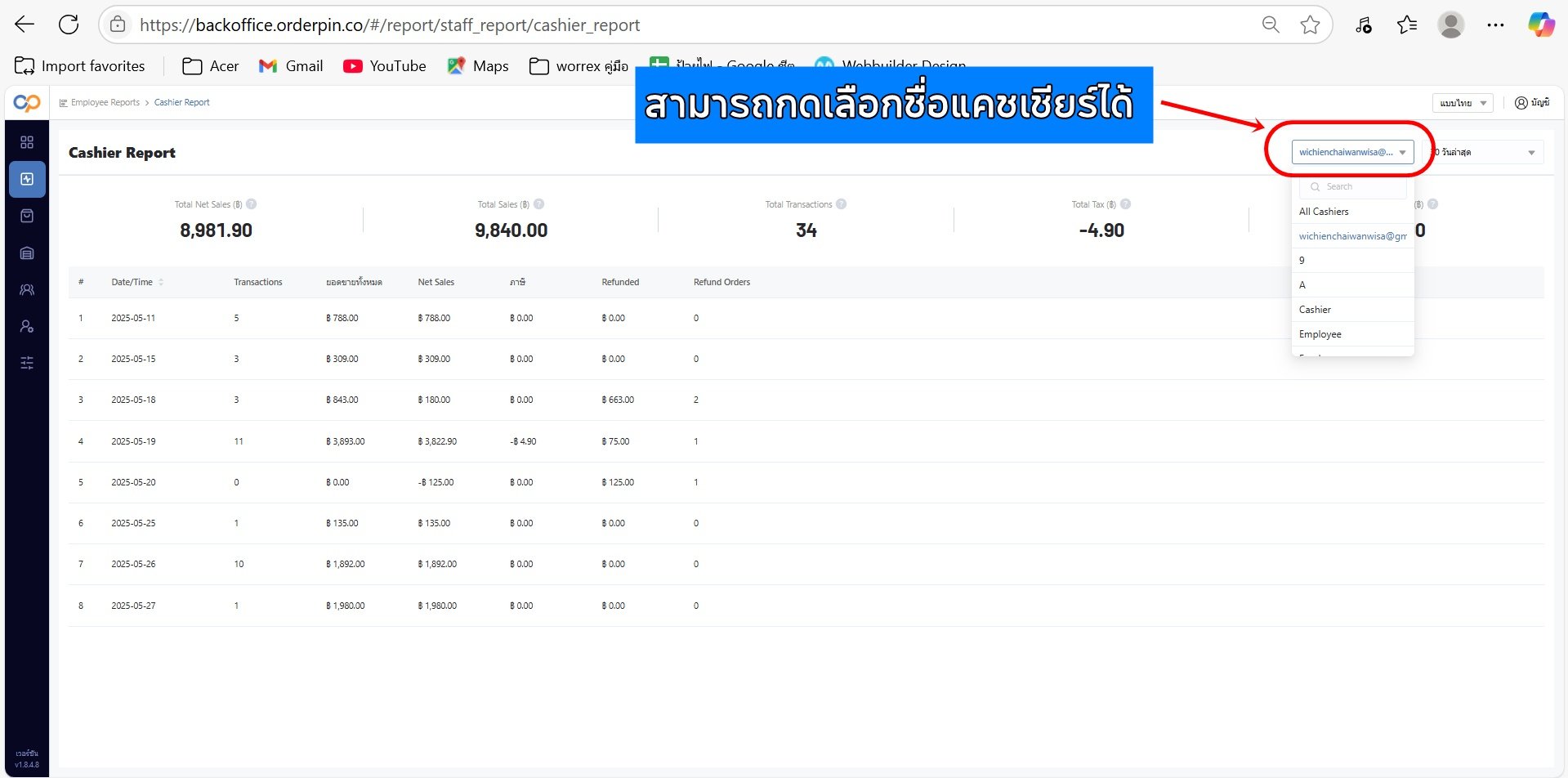
Task: Click the 2025-05-27 date cell
Action: [x=133, y=606]
